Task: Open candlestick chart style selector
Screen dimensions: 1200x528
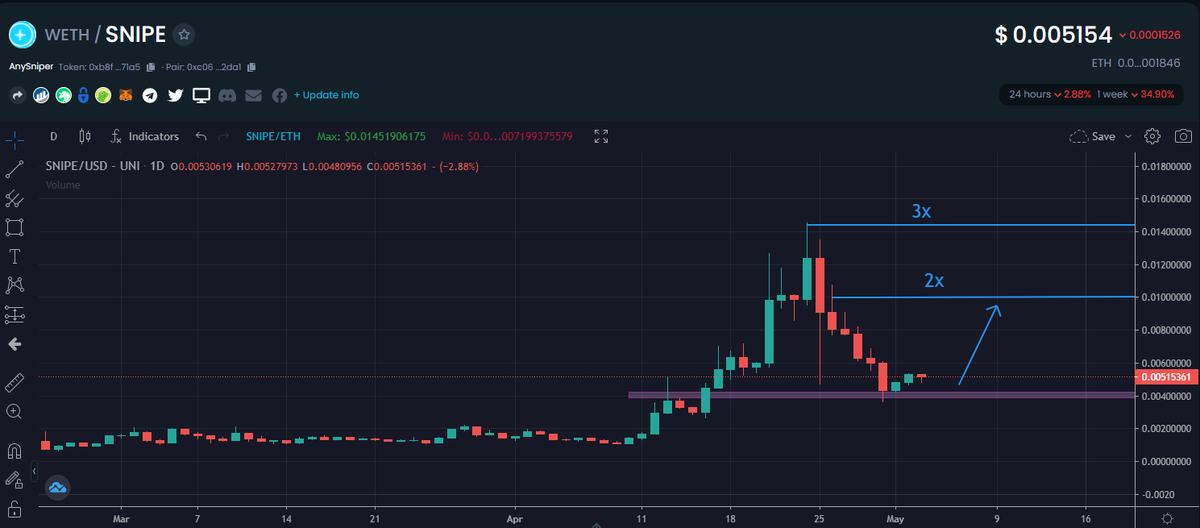Action: (x=84, y=136)
